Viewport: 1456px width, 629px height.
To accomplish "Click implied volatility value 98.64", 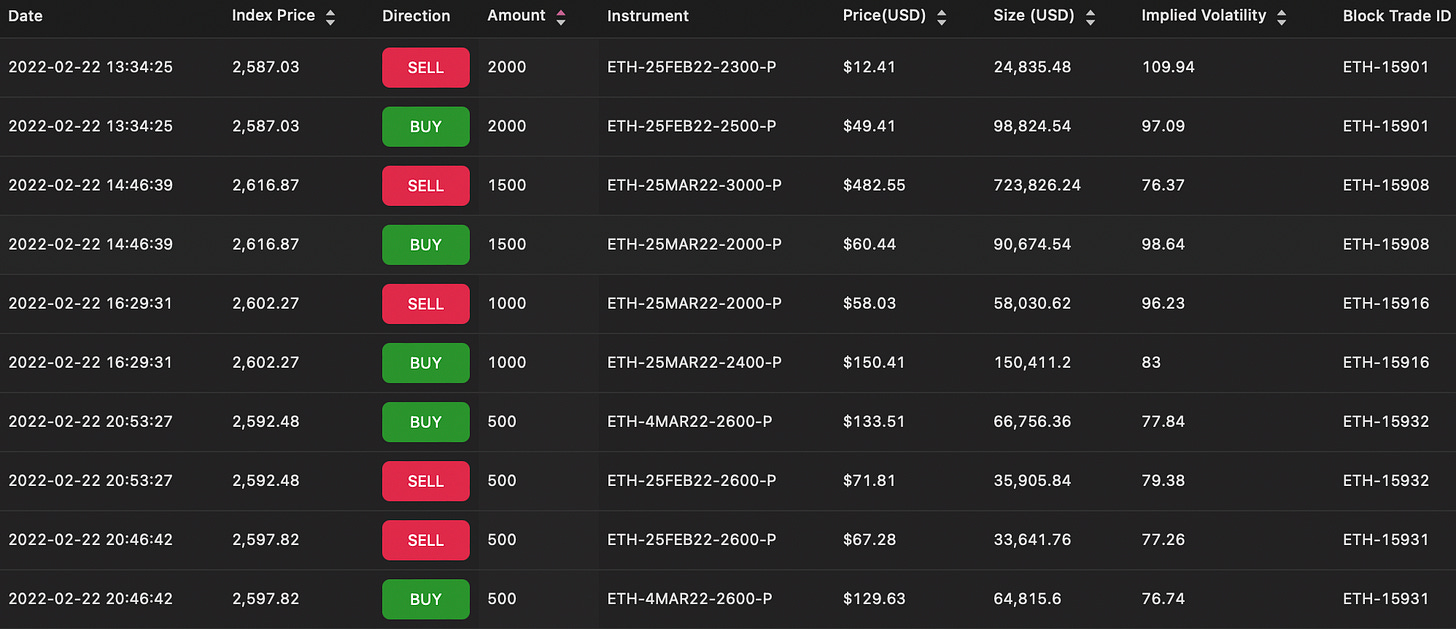I will tap(1163, 244).
